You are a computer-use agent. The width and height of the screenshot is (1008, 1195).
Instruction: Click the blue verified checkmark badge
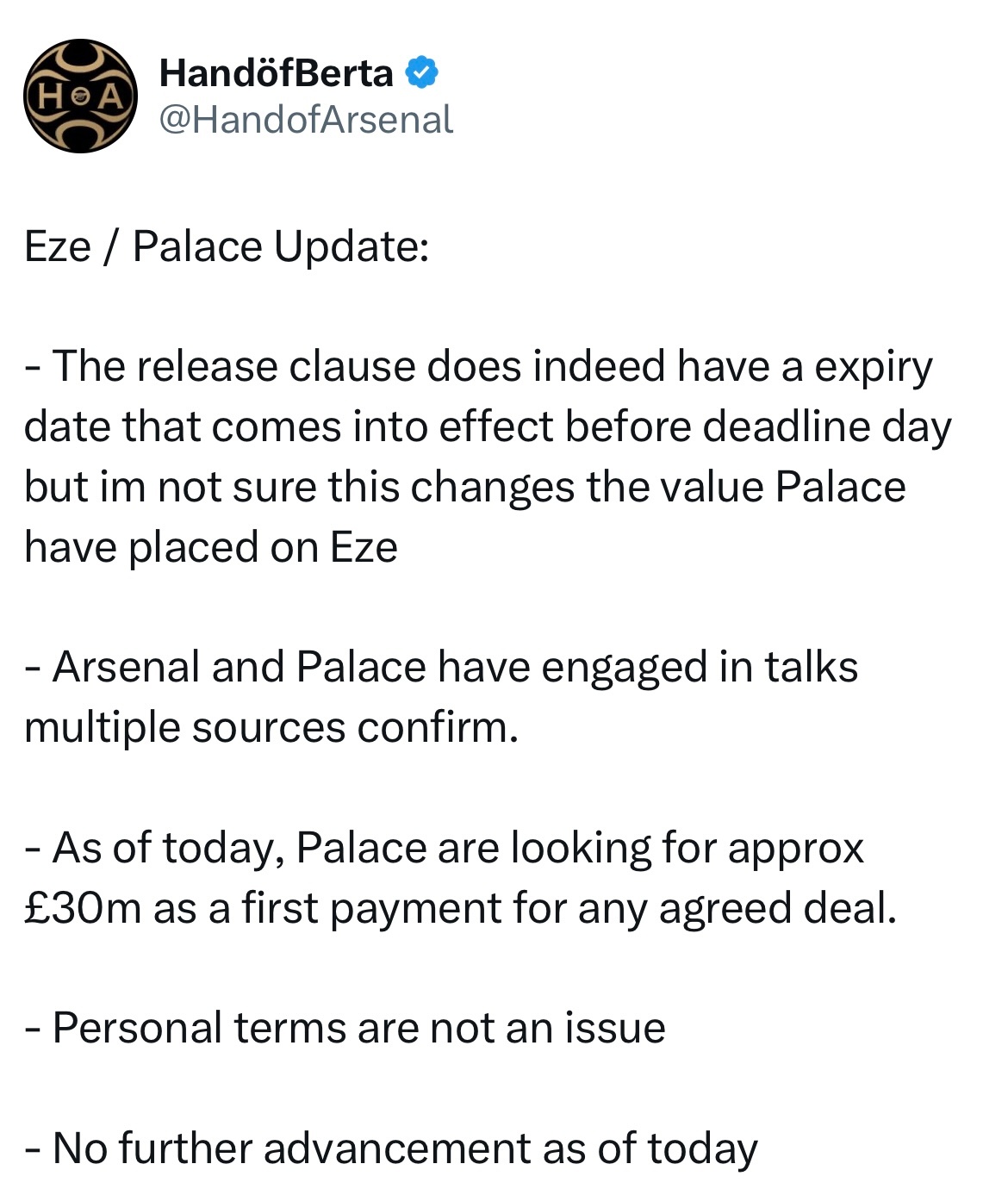click(x=422, y=73)
